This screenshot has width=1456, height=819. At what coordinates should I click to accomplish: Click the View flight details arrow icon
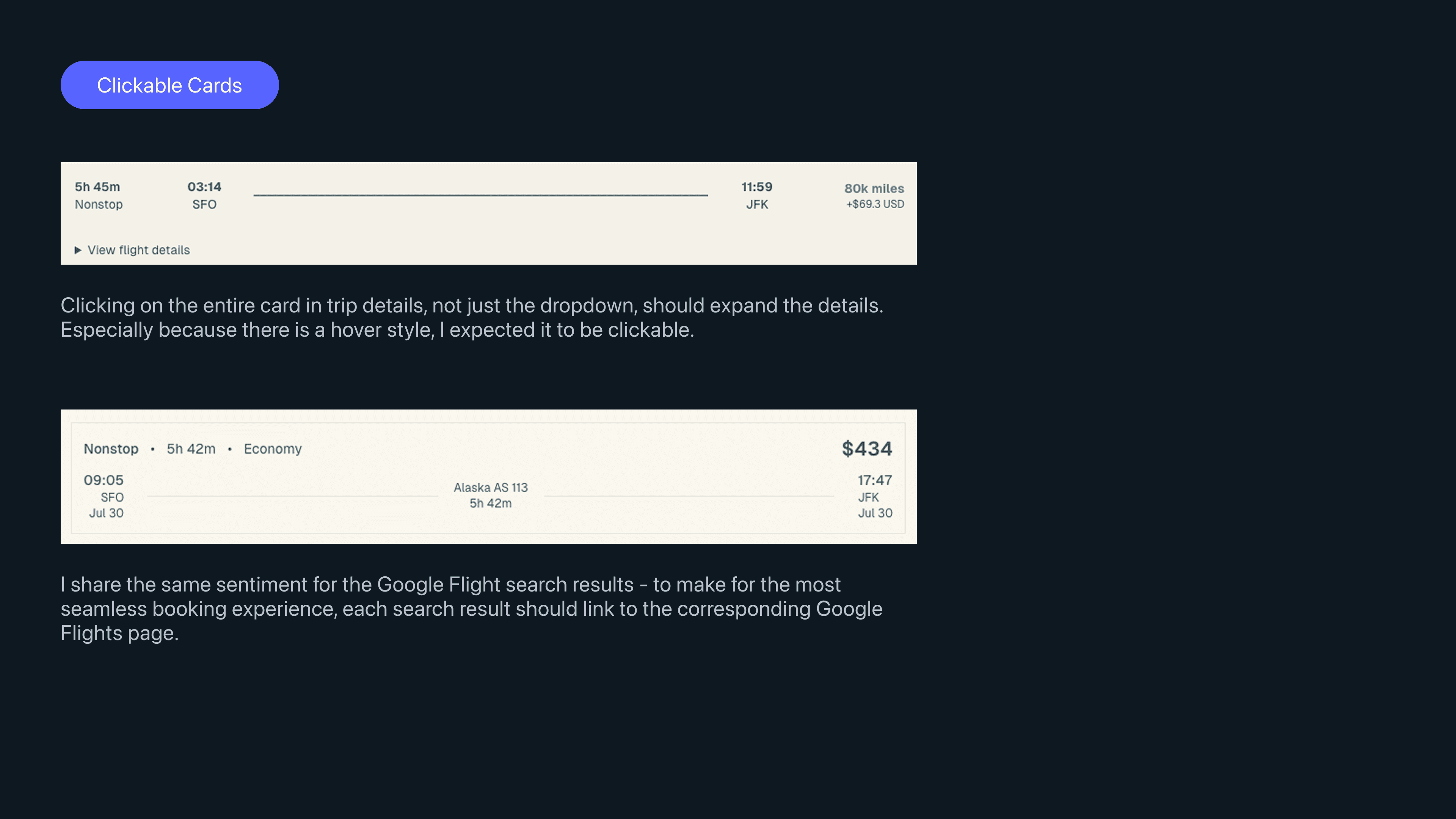pos(78,249)
